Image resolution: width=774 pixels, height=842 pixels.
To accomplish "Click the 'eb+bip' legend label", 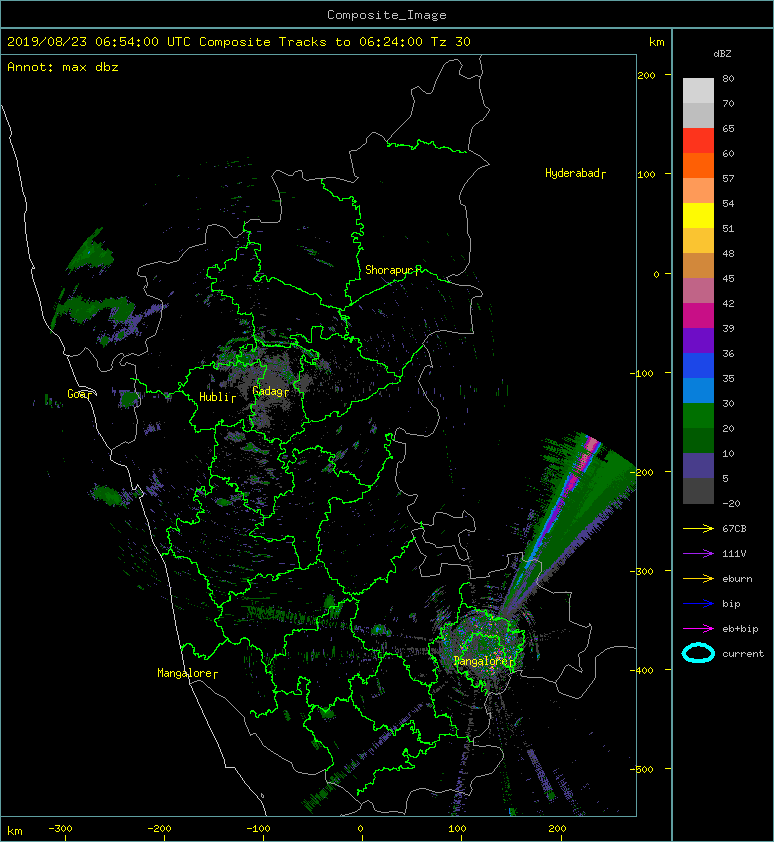I will point(740,628).
